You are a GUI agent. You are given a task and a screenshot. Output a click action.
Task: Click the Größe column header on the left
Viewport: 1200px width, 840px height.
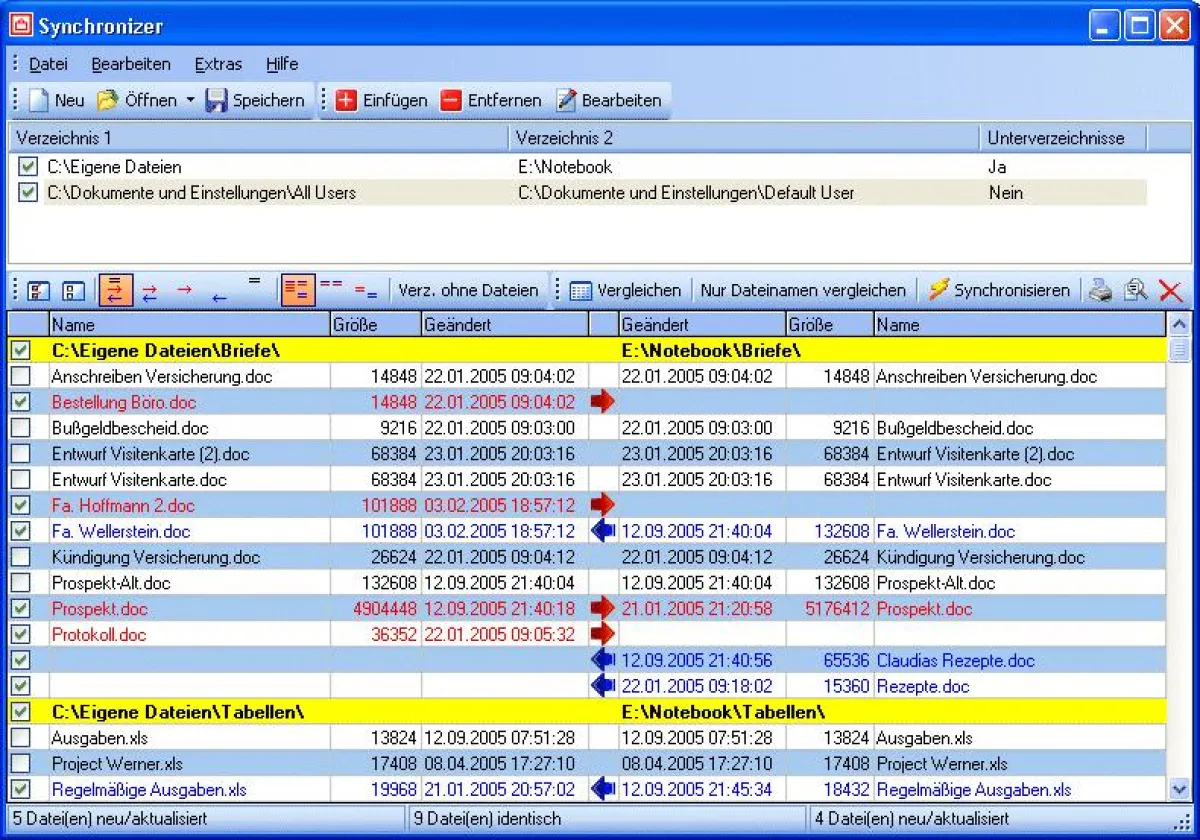(375, 325)
